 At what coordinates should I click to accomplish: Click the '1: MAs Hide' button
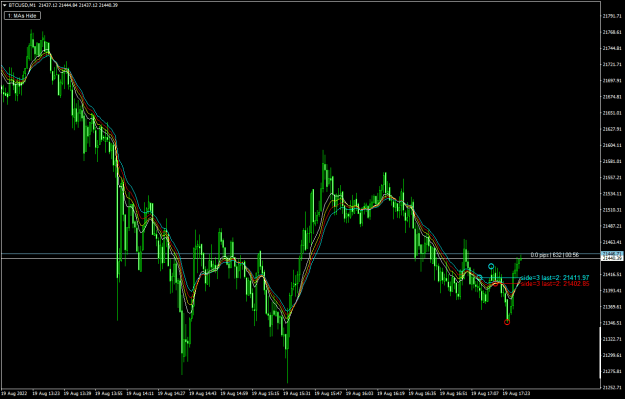pos(22,16)
